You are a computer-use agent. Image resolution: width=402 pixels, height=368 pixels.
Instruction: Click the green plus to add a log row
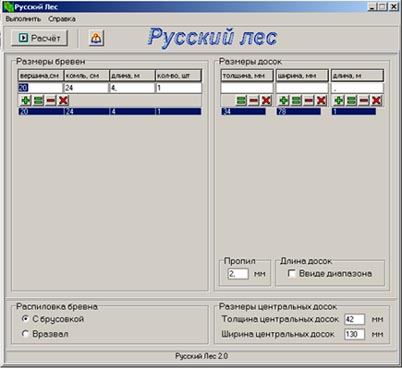pyautogui.click(x=25, y=100)
